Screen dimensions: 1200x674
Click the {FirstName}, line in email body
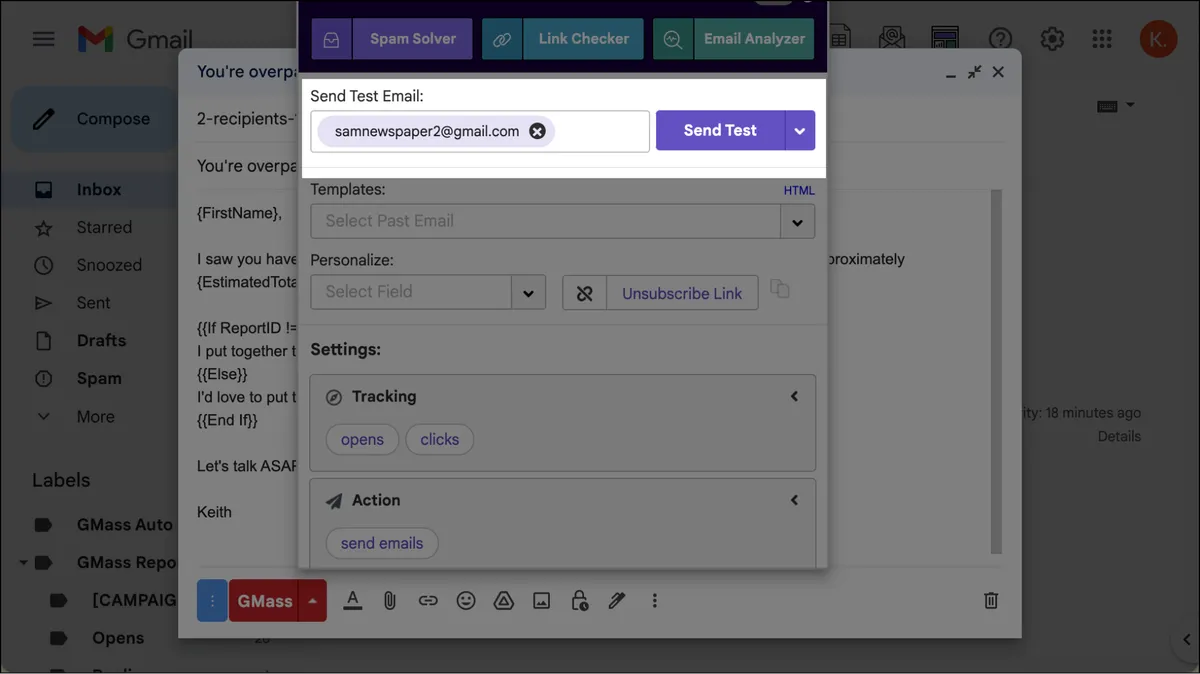[x=239, y=212]
